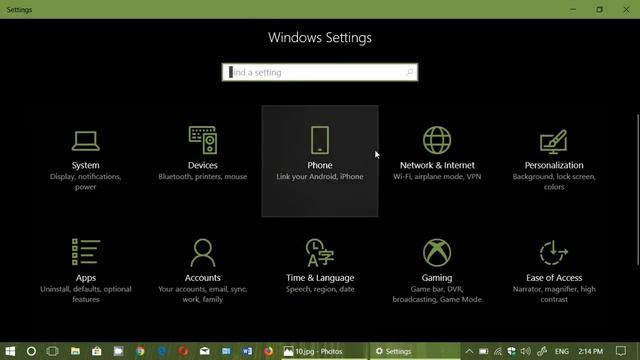Launch Microsoft Store from the taskbar

tap(97, 351)
